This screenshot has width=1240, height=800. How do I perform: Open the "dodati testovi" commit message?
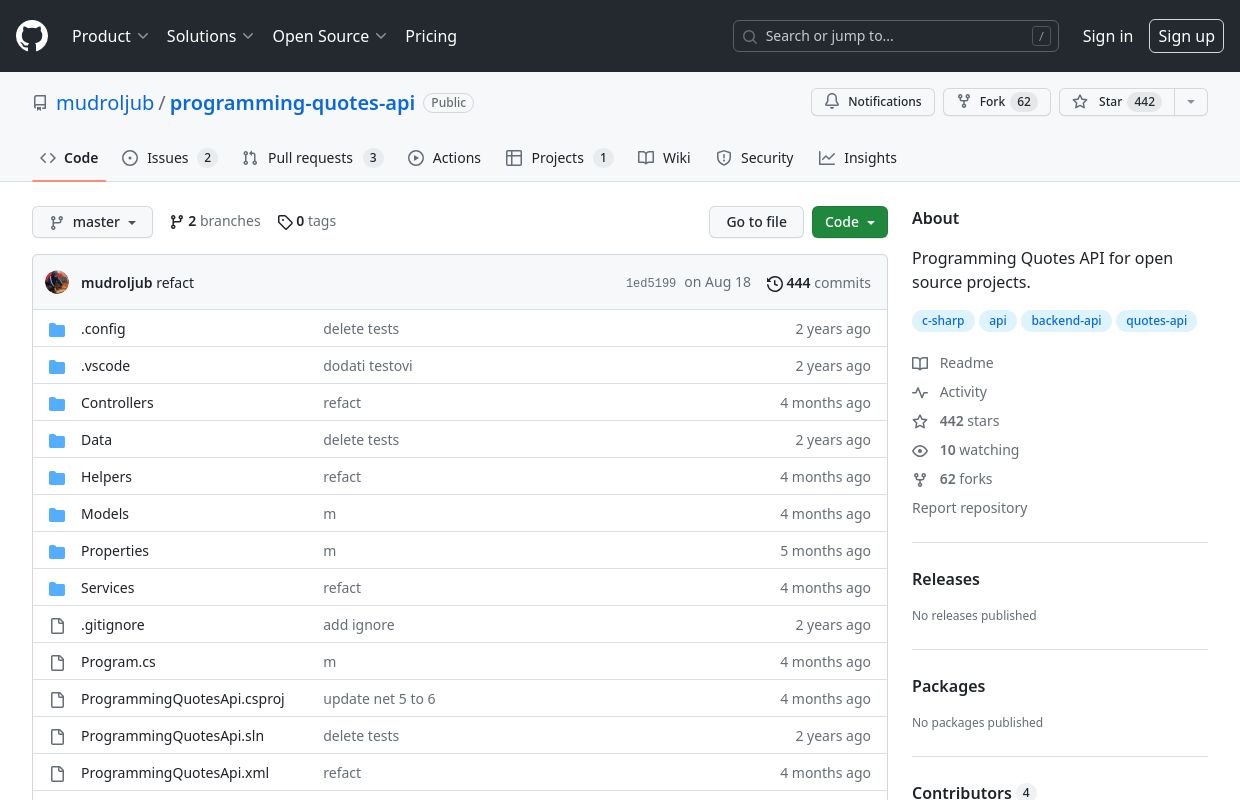(x=368, y=366)
